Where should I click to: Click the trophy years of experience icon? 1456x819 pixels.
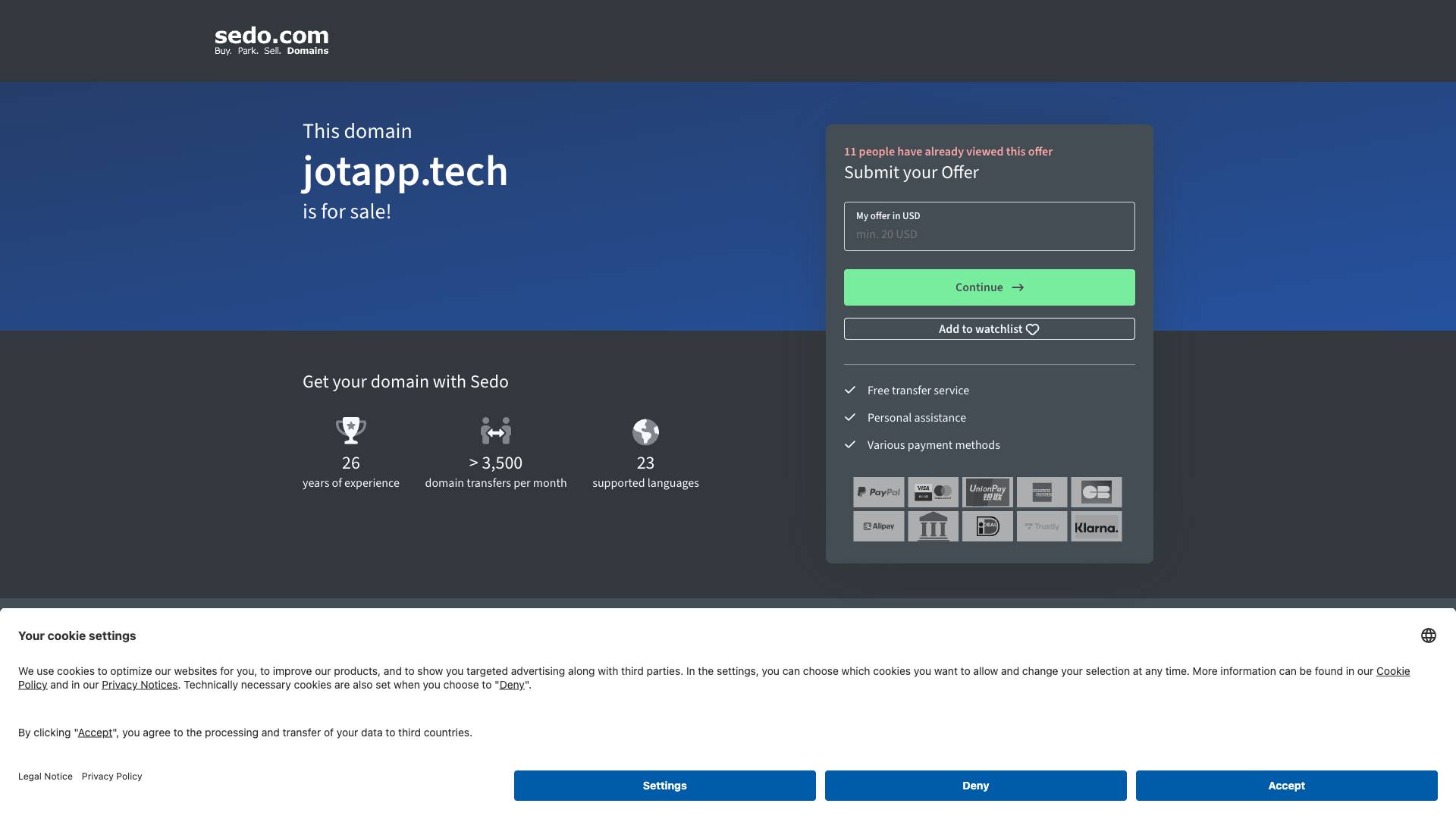click(x=350, y=431)
